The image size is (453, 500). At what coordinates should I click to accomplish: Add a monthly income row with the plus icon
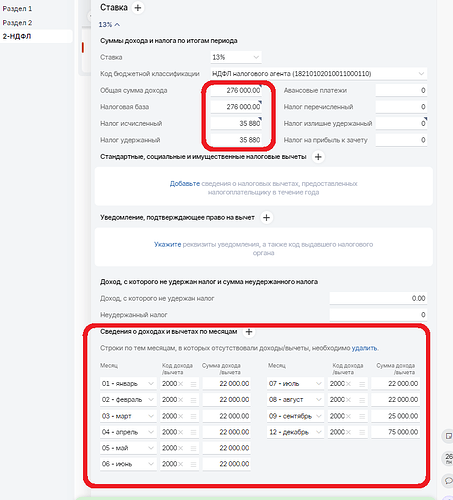click(249, 332)
